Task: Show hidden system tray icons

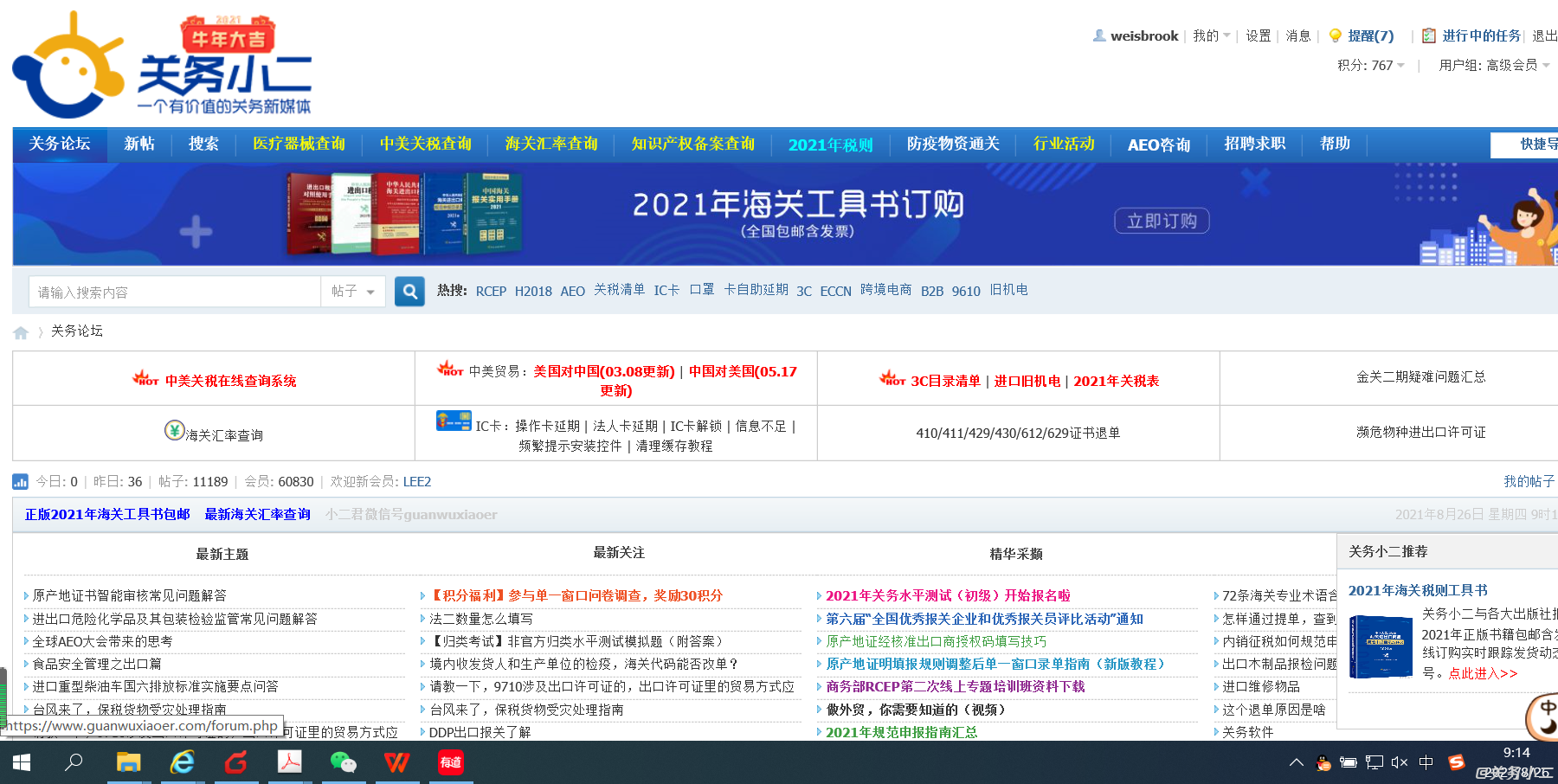Action: [1296, 762]
